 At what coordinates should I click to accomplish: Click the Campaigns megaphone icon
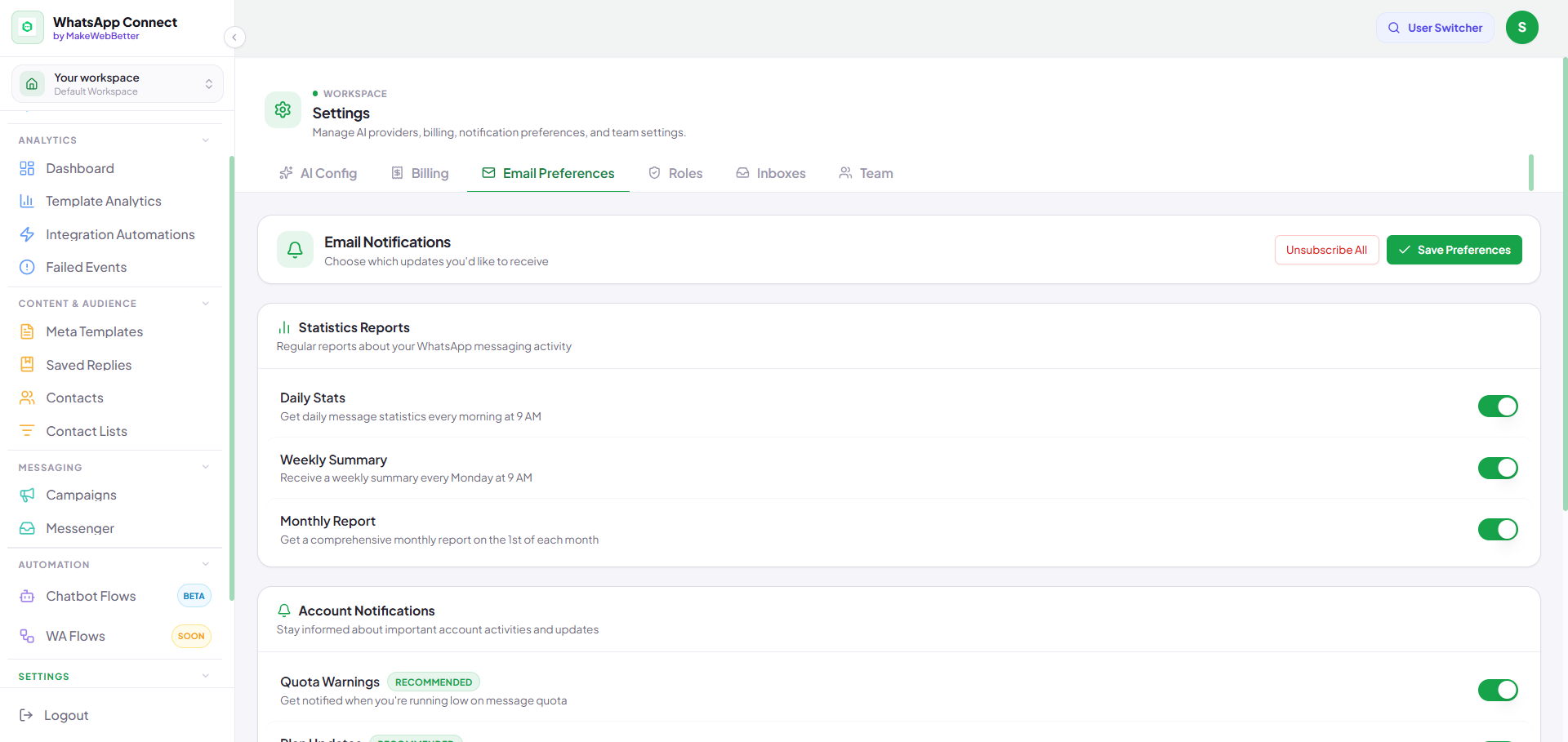pyautogui.click(x=27, y=495)
